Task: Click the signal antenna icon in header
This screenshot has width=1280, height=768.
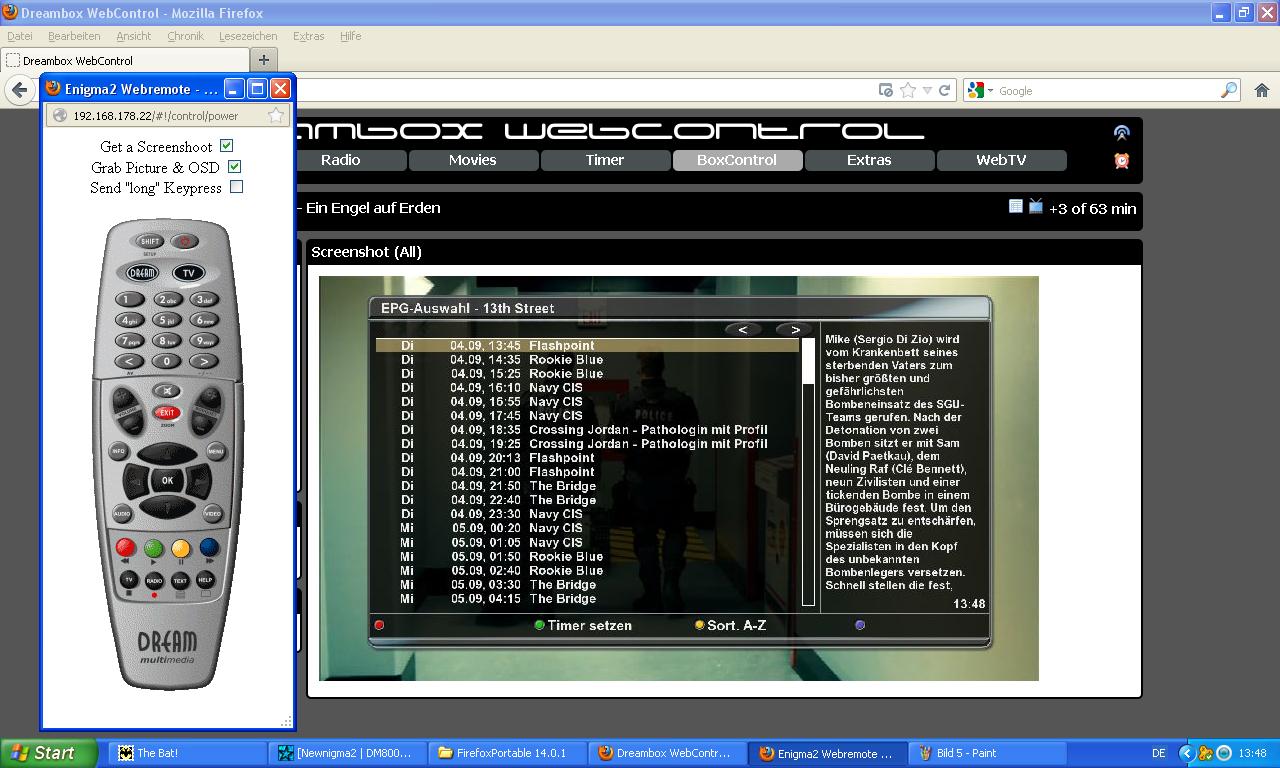Action: click(1121, 133)
